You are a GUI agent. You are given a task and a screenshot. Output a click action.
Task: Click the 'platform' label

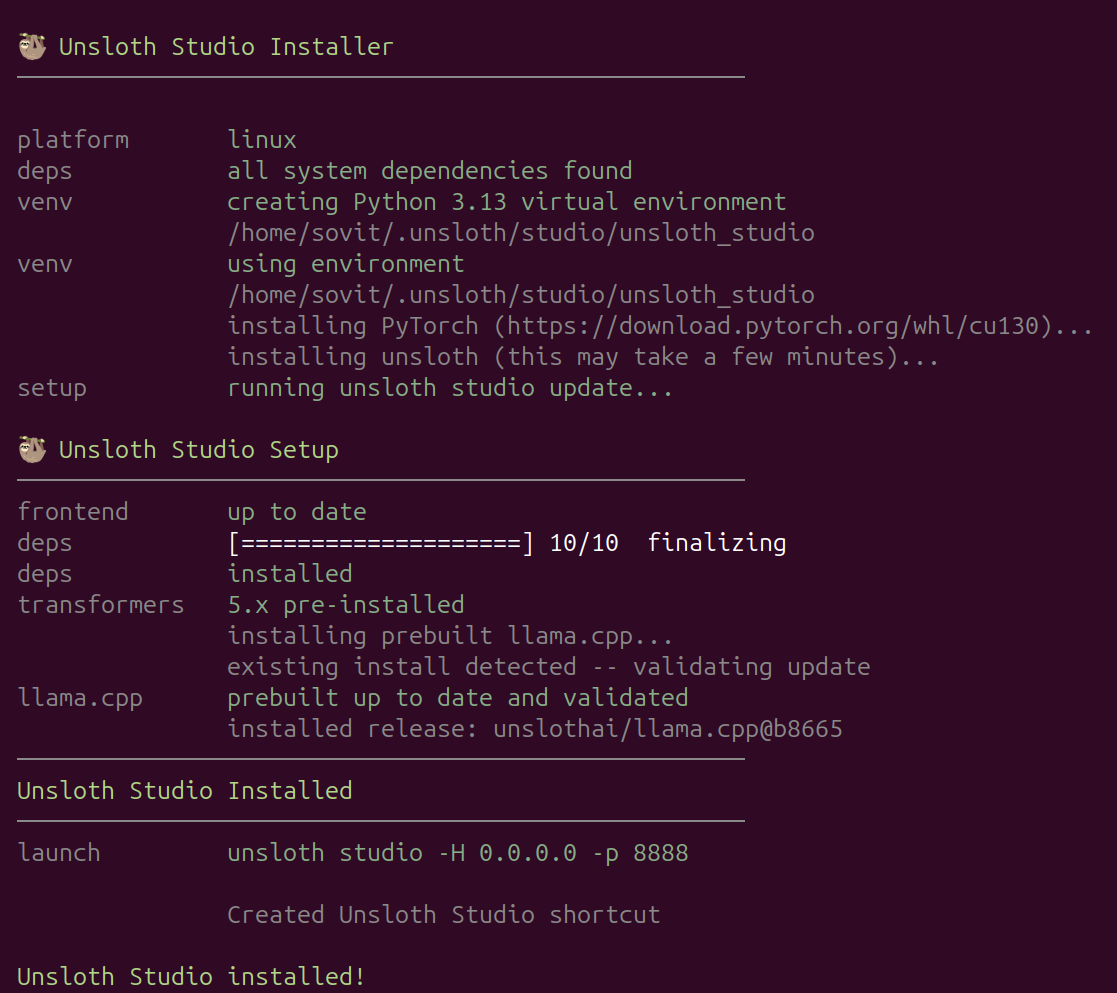tap(73, 140)
